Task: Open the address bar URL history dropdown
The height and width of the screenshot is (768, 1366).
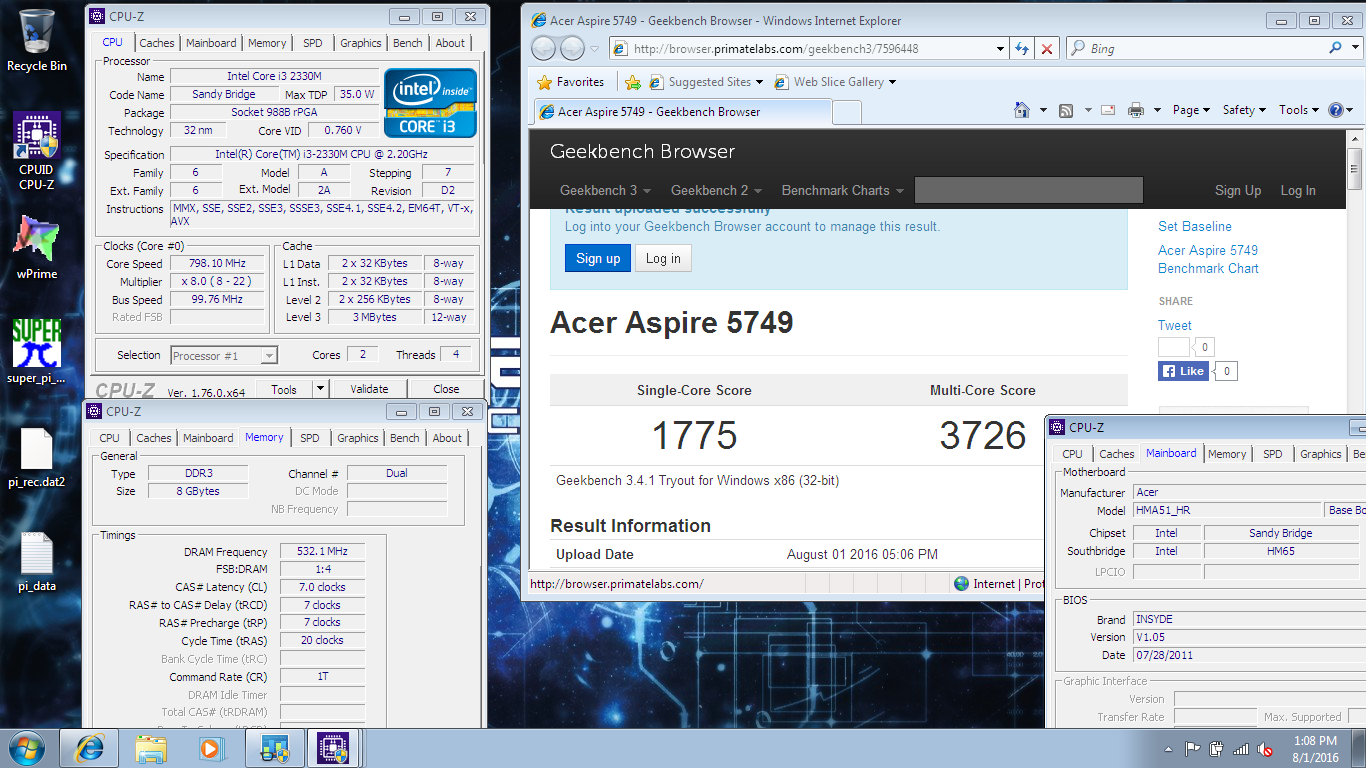Action: coord(1000,48)
